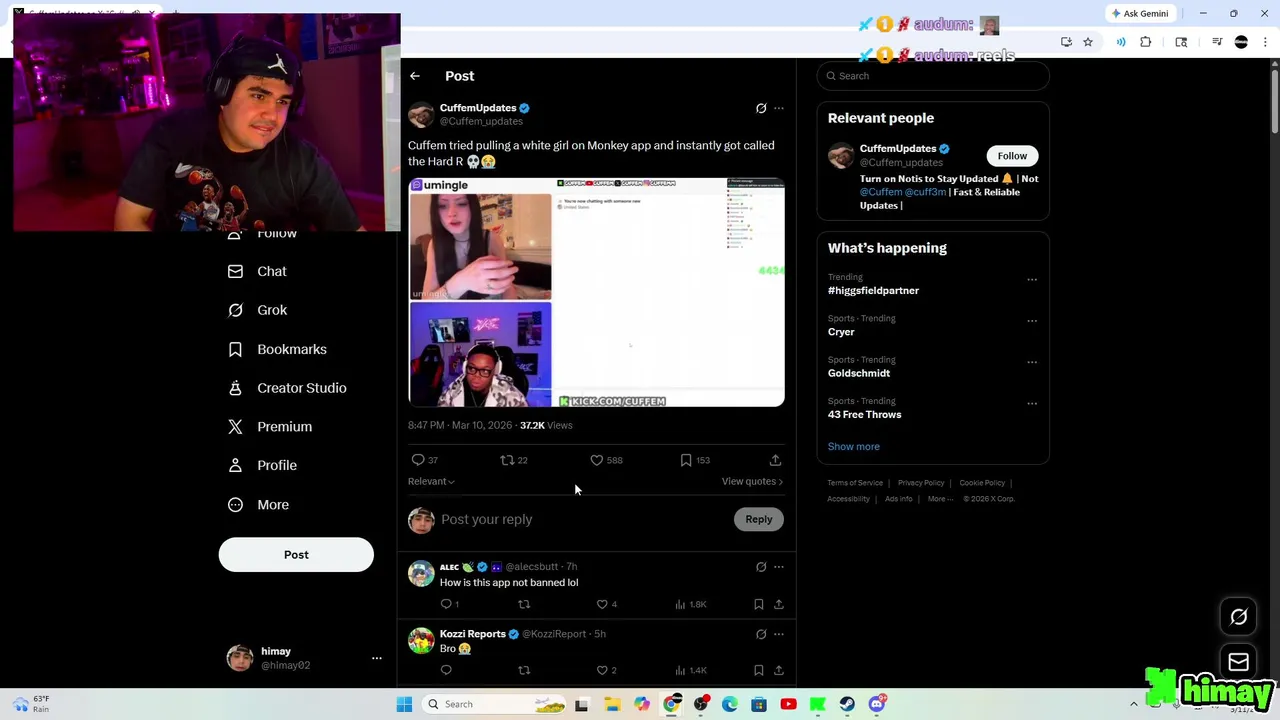Click the reply icon showing 37

(x=418, y=460)
